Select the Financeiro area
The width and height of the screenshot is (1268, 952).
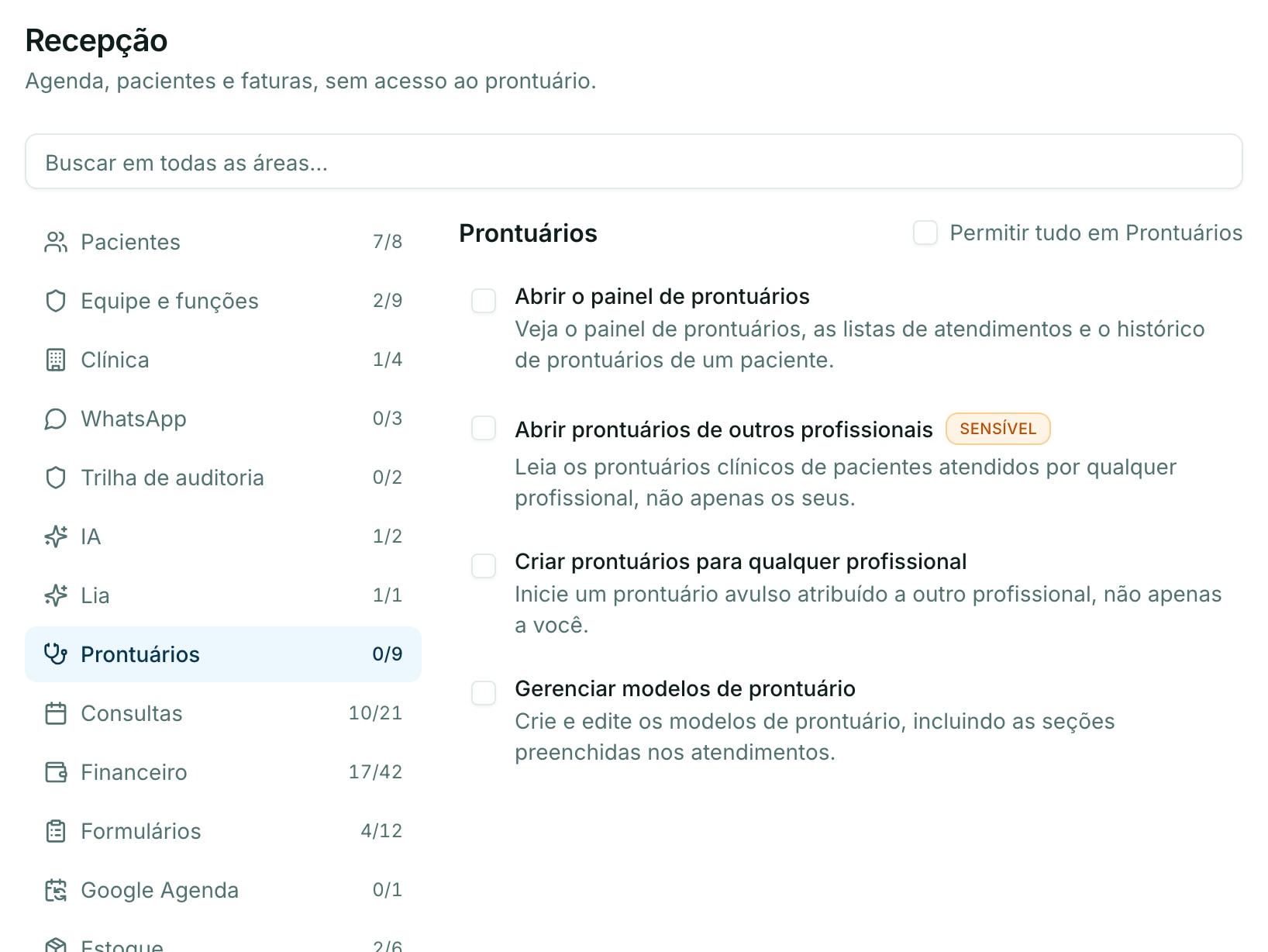pyautogui.click(x=223, y=772)
